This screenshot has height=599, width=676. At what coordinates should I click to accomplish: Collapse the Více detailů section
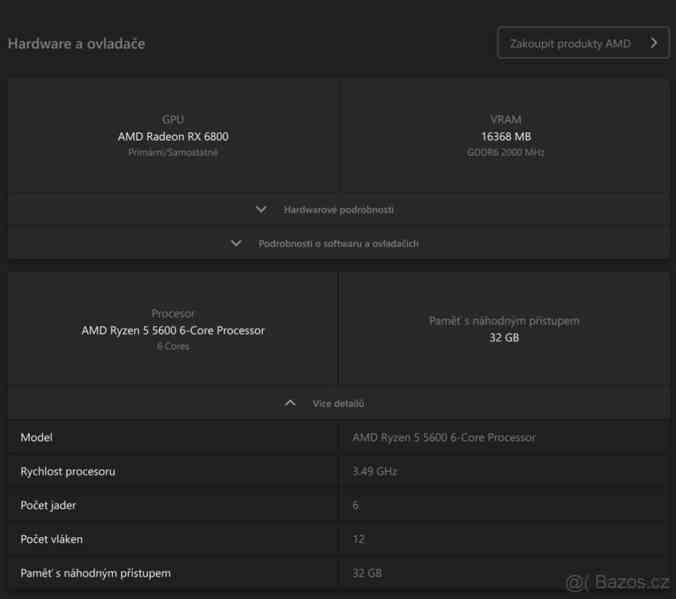click(338, 404)
